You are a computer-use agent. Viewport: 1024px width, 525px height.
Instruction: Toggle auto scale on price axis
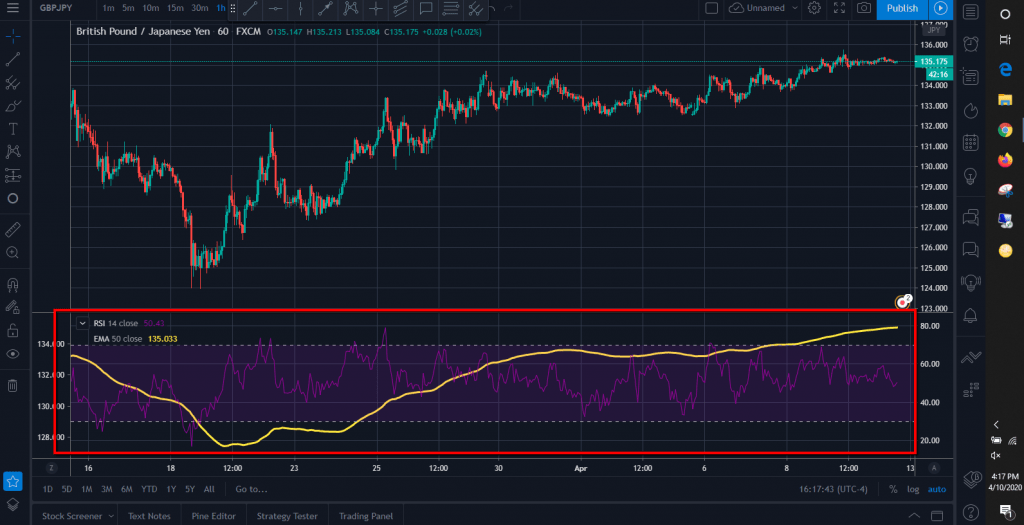pos(935,489)
